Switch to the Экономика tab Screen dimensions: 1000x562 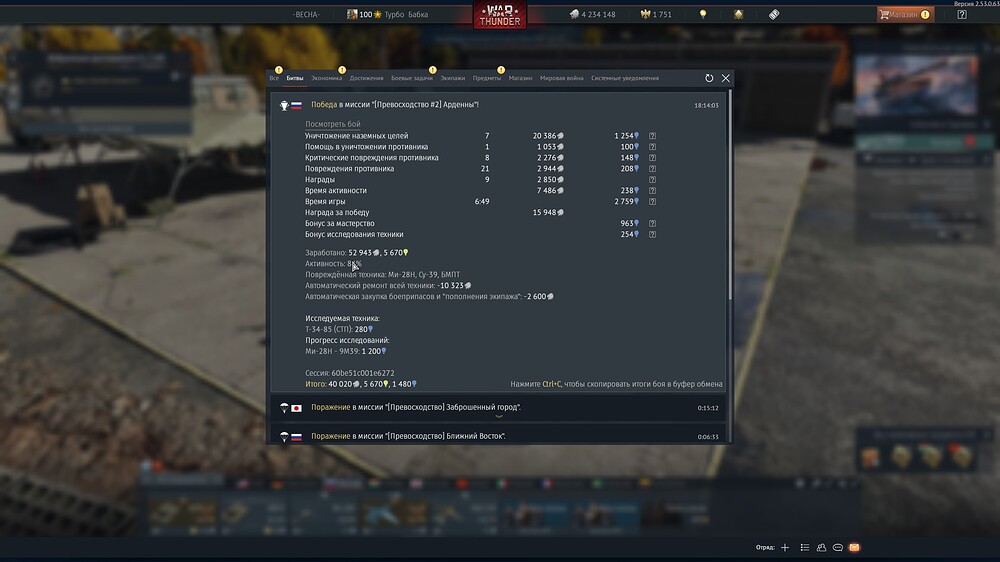[x=326, y=78]
